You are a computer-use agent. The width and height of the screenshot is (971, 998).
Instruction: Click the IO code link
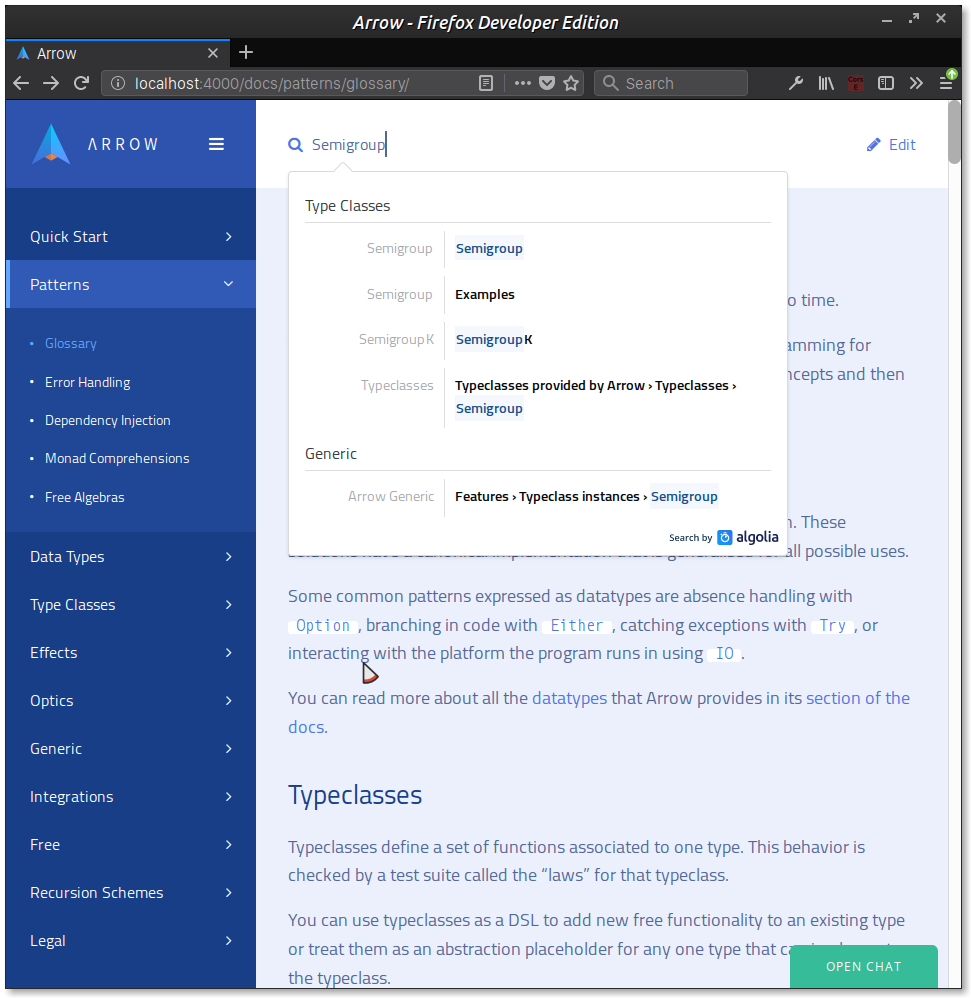(724, 654)
